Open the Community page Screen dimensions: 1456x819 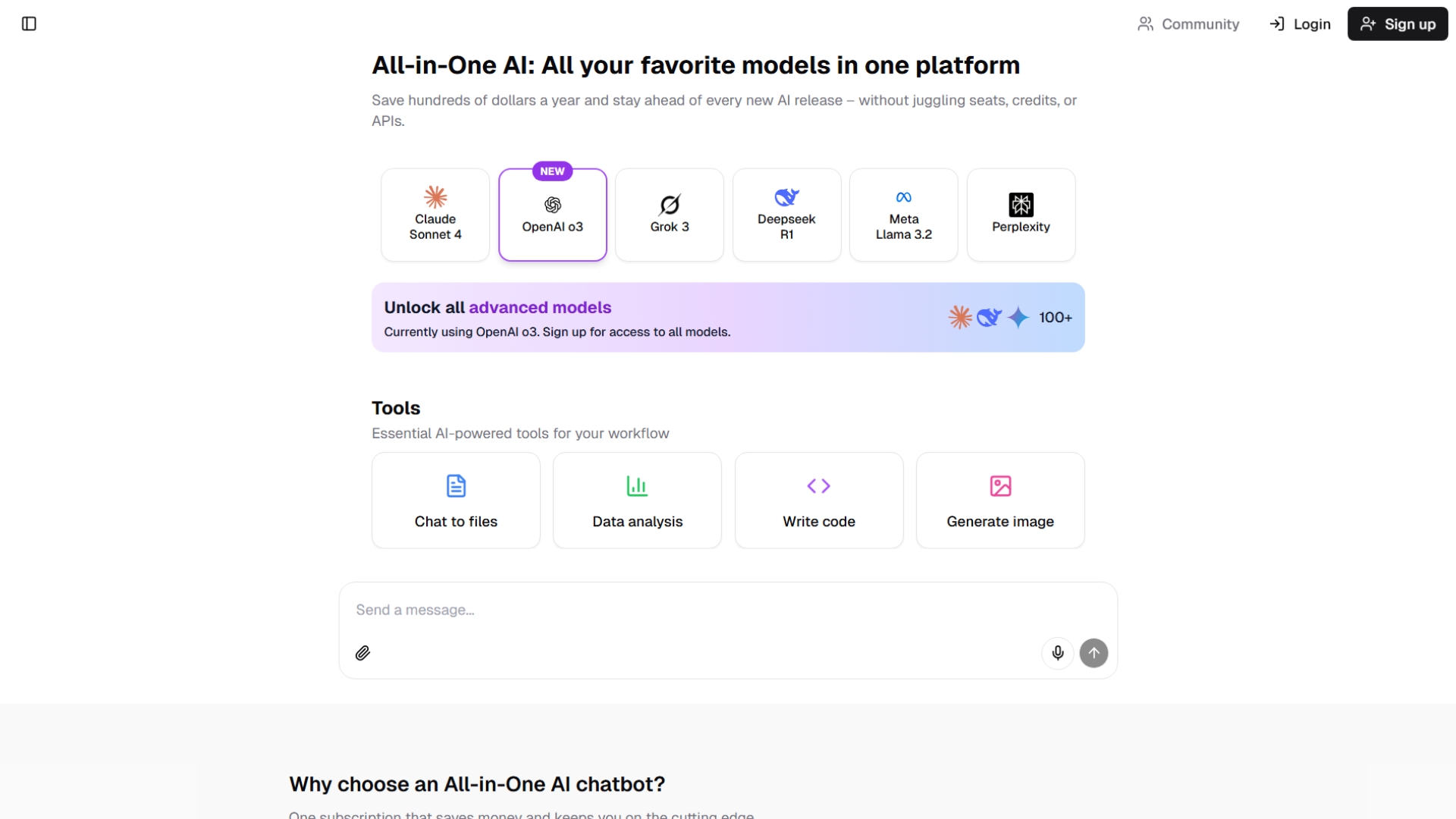pyautogui.click(x=1188, y=24)
